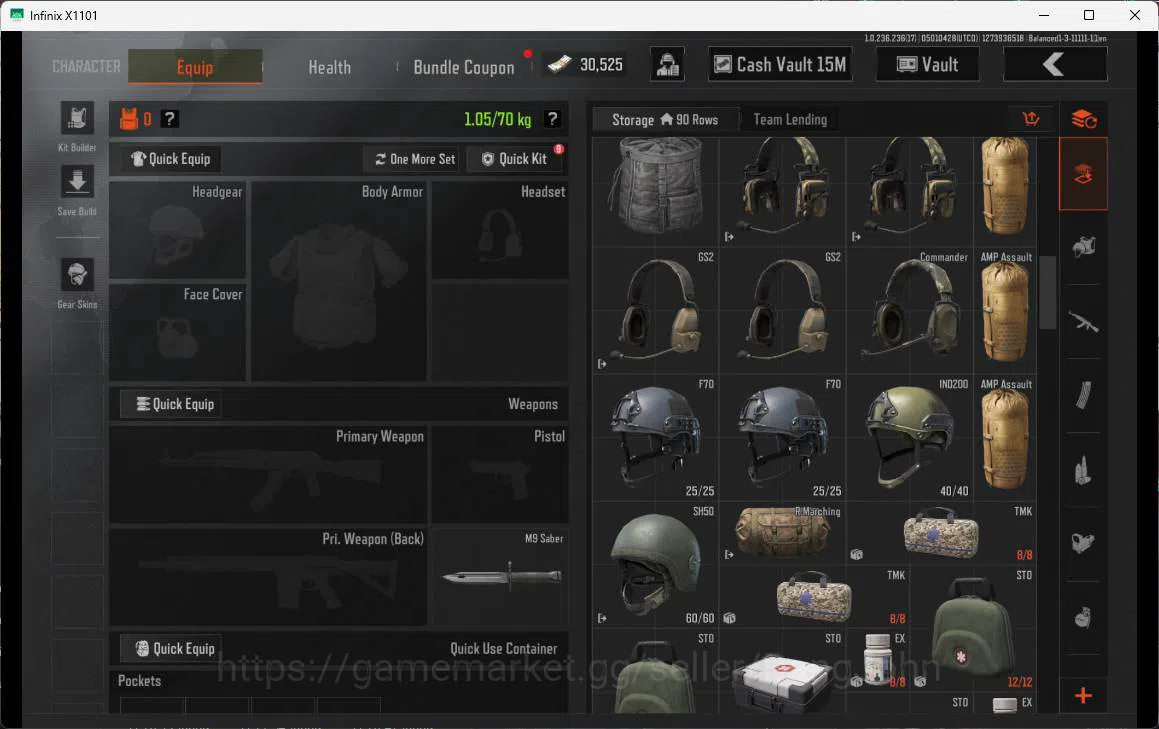The image size is (1159, 729).
Task: Select the Pistol slot
Action: 500,474
